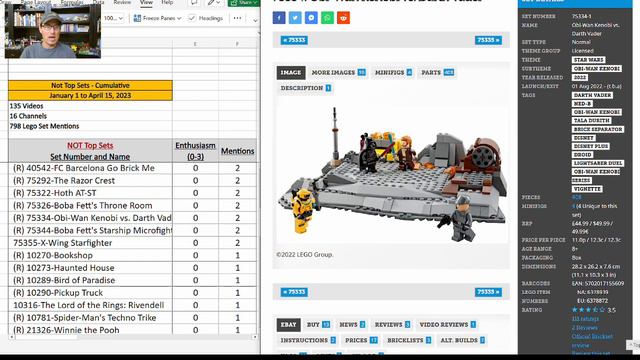This screenshot has width=640, height=360.
Task: Open the ratings count link
Action: pyautogui.click(x=585, y=319)
